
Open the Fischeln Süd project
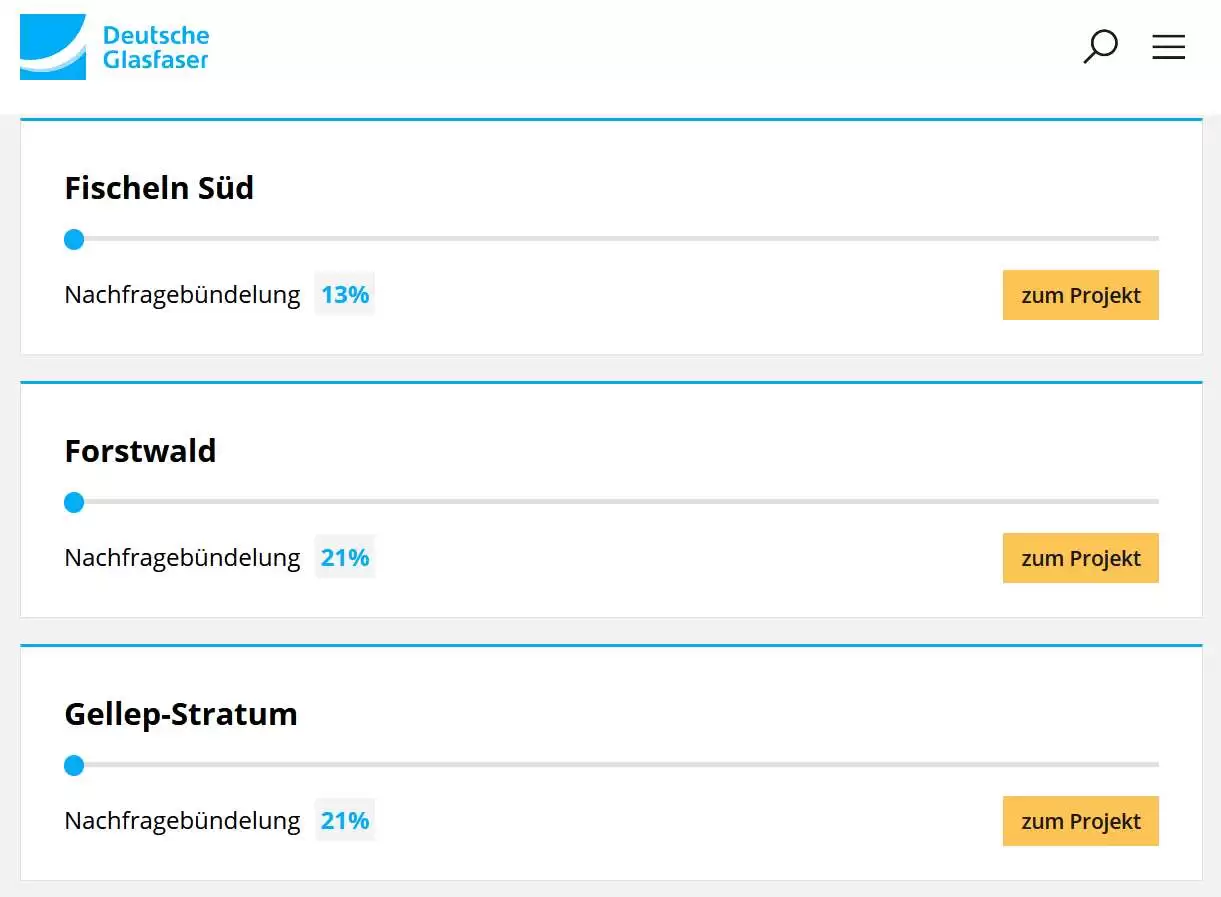click(1080, 295)
